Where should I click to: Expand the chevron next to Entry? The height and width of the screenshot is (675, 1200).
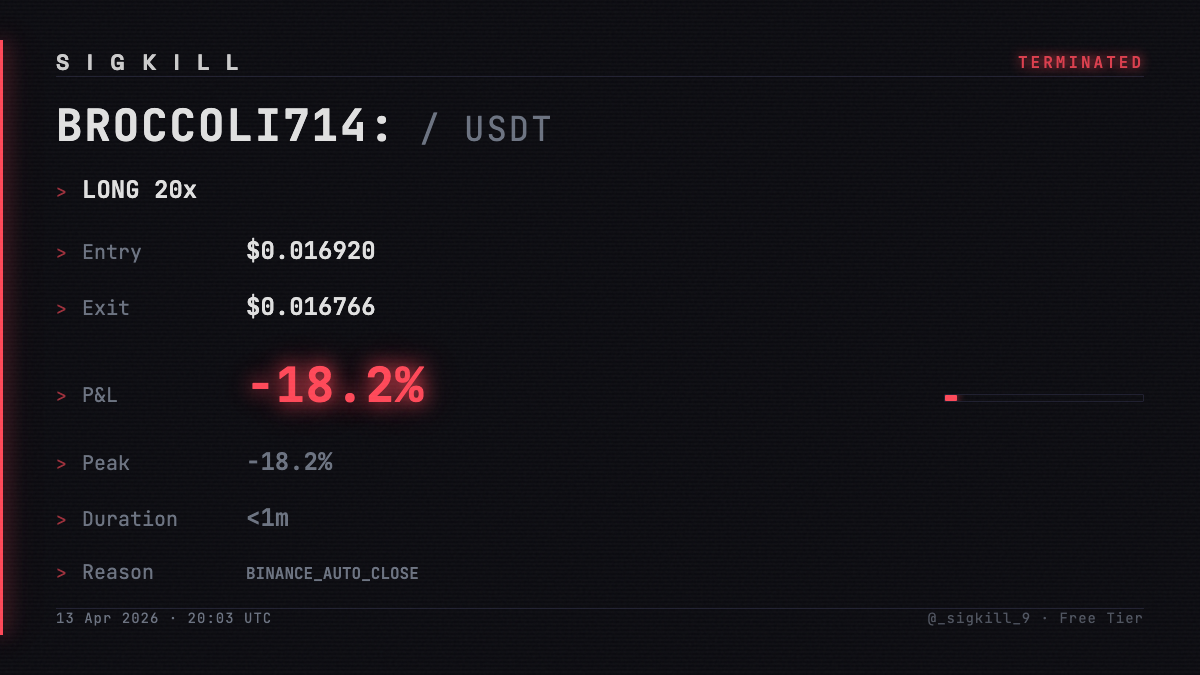pos(62,253)
